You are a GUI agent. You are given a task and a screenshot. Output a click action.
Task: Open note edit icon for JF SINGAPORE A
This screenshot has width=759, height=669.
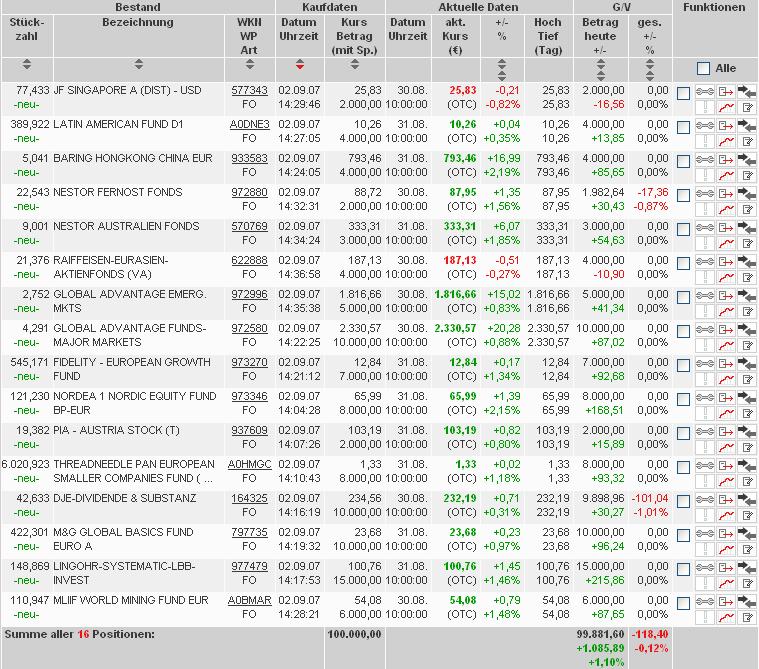pos(746,107)
